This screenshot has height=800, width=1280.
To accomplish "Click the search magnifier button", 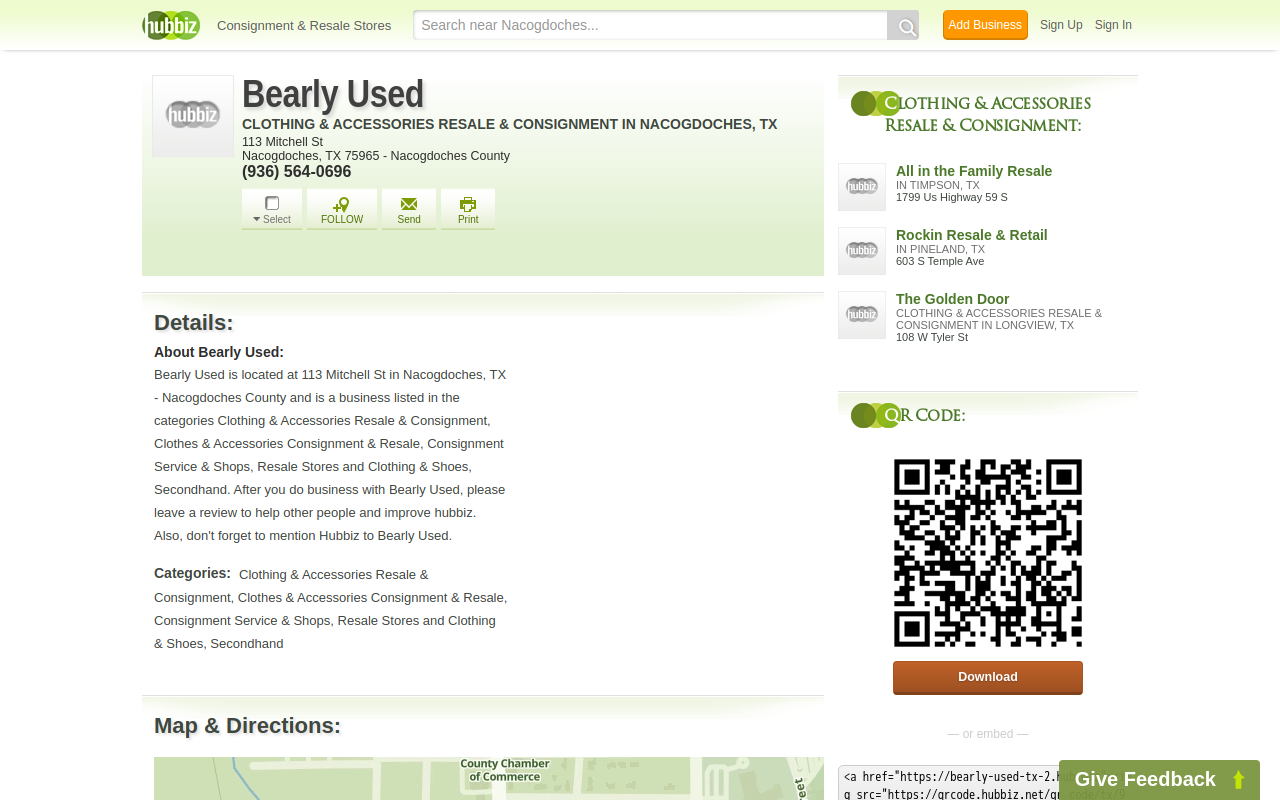I will [903, 26].
